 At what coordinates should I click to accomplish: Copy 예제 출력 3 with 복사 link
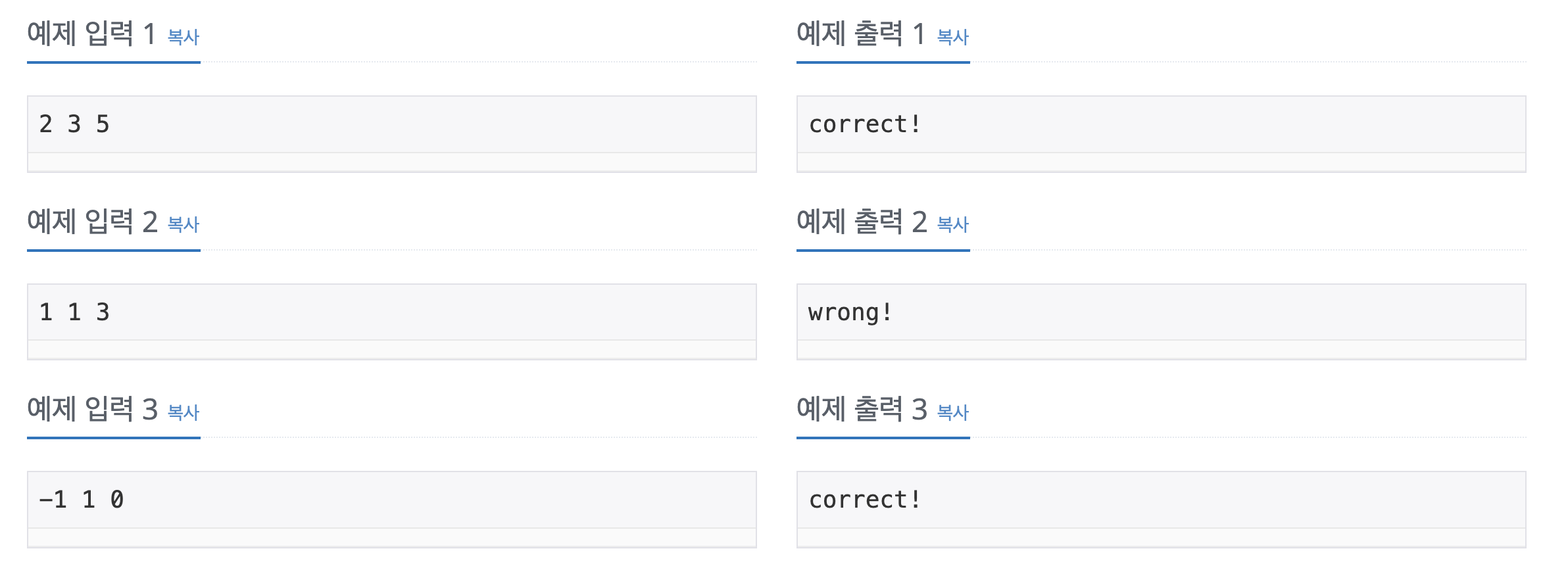952,412
